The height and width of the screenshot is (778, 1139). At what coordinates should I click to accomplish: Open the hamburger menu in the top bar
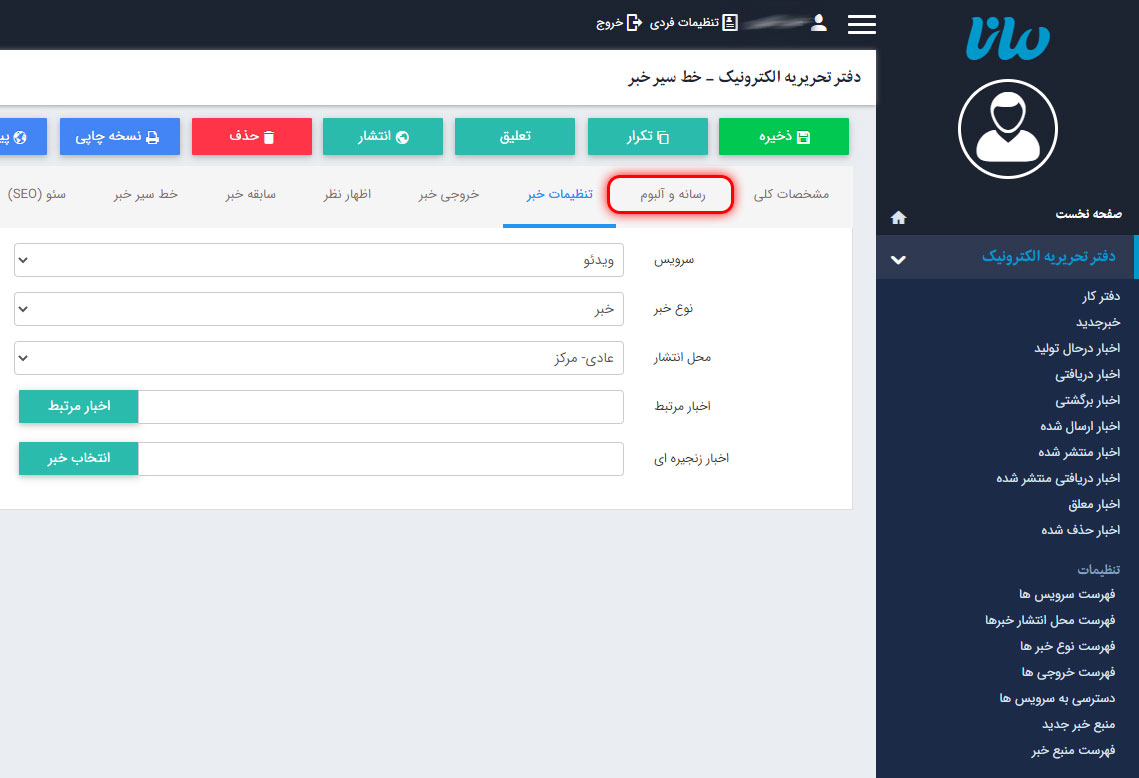(x=861, y=24)
